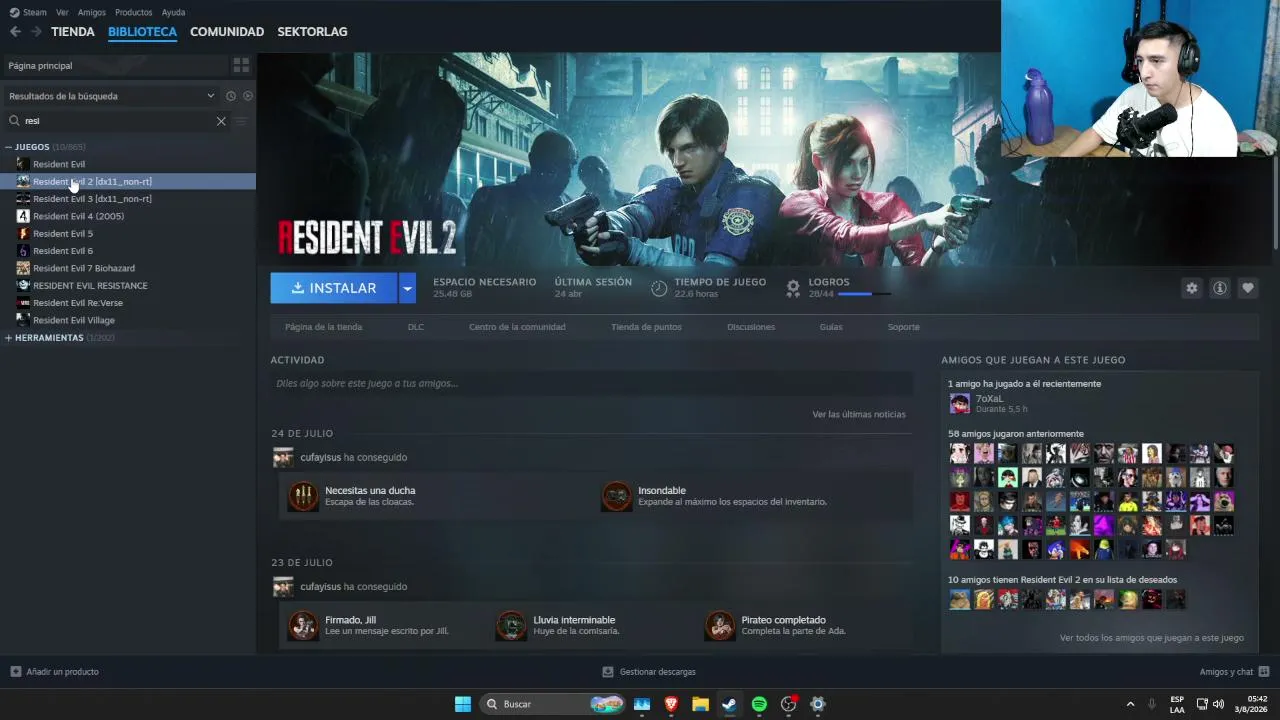
Task: Click the play time clock icon
Action: pos(659,288)
